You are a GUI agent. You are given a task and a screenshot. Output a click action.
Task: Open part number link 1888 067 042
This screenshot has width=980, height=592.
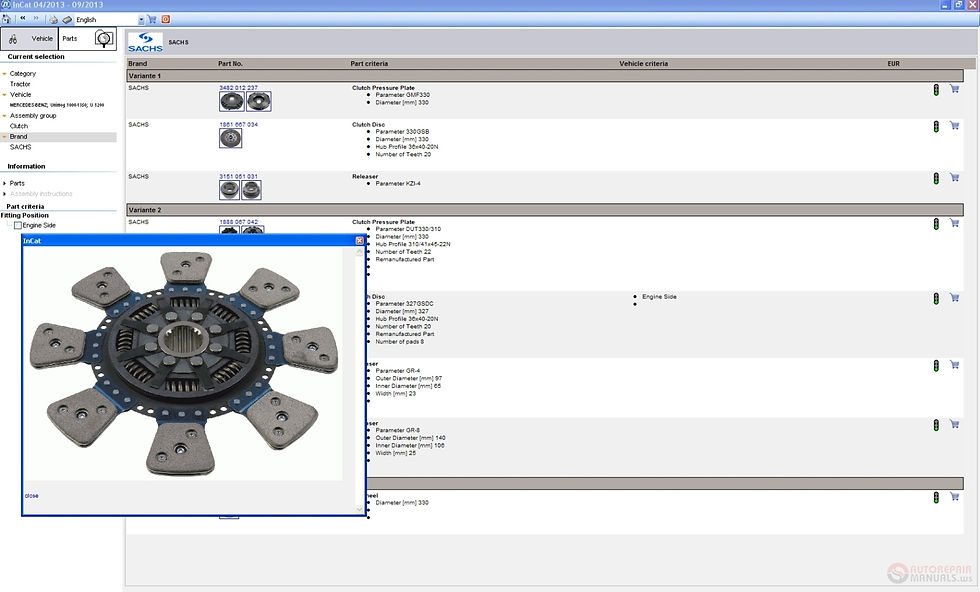tap(238, 223)
